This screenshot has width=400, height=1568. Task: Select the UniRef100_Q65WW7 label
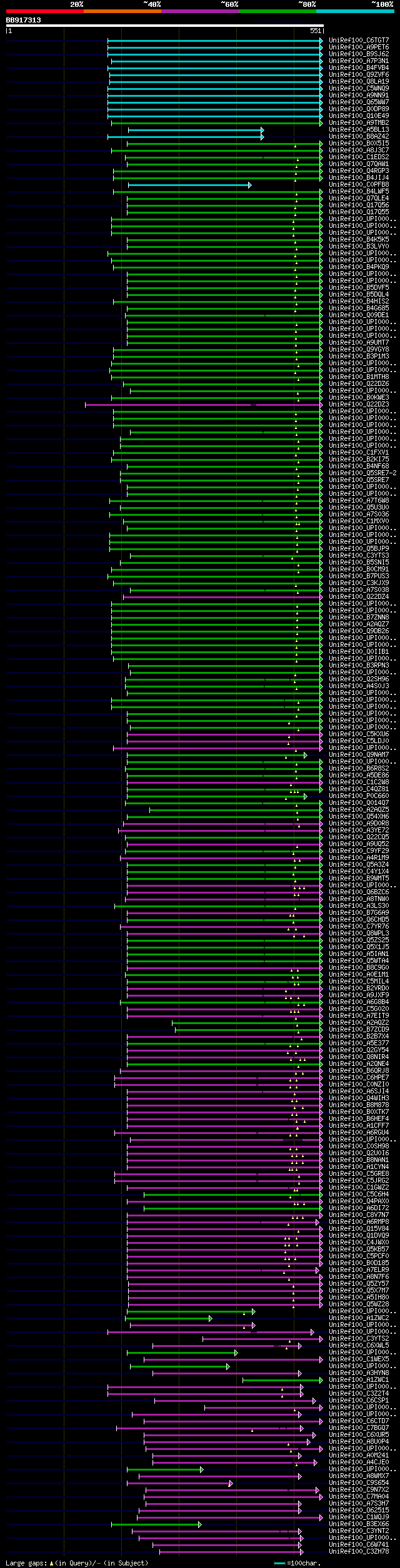[359, 102]
